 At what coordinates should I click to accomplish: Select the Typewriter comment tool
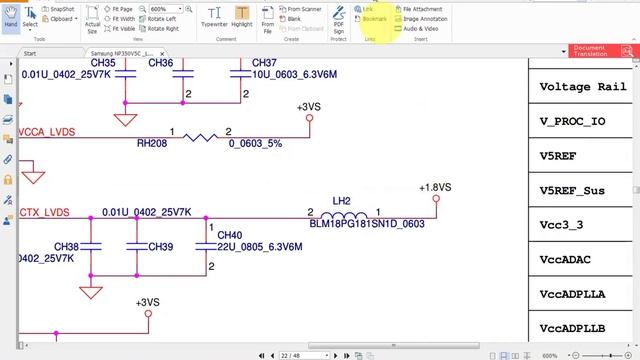click(214, 18)
